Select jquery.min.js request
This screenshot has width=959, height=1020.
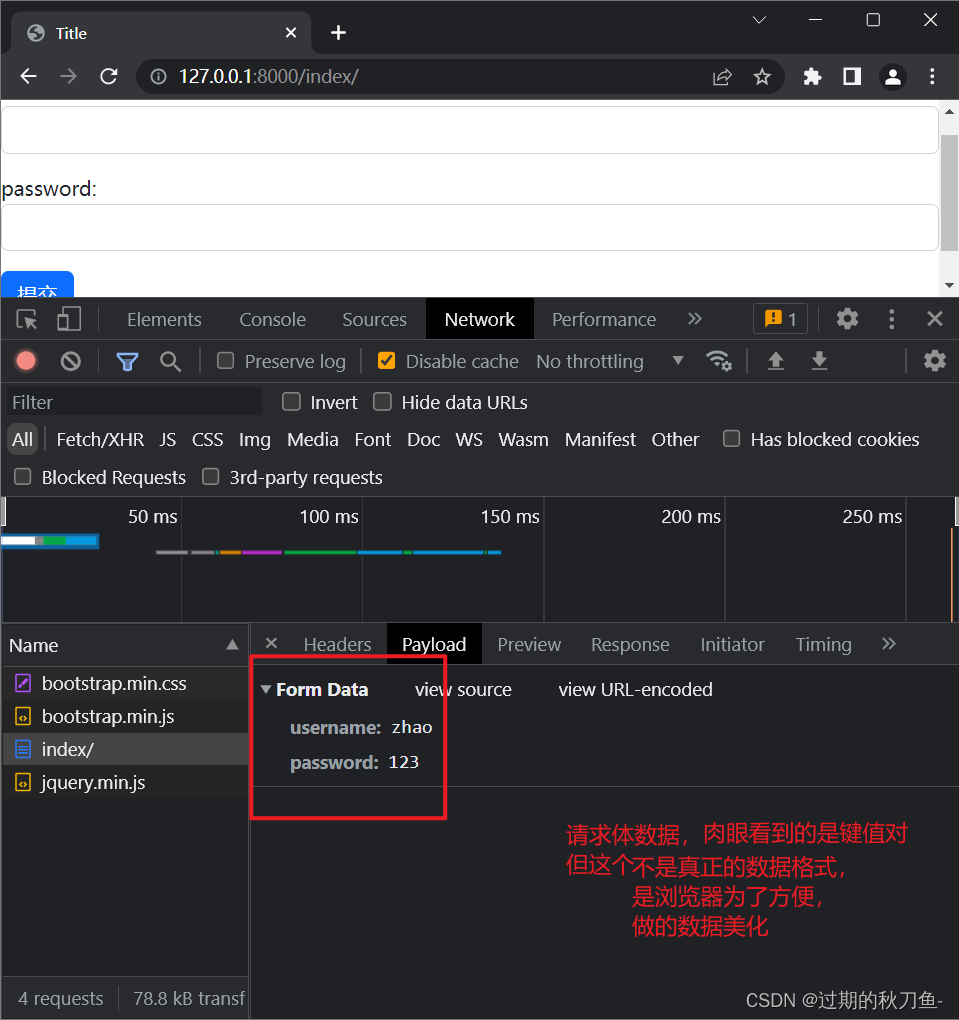pos(125,782)
